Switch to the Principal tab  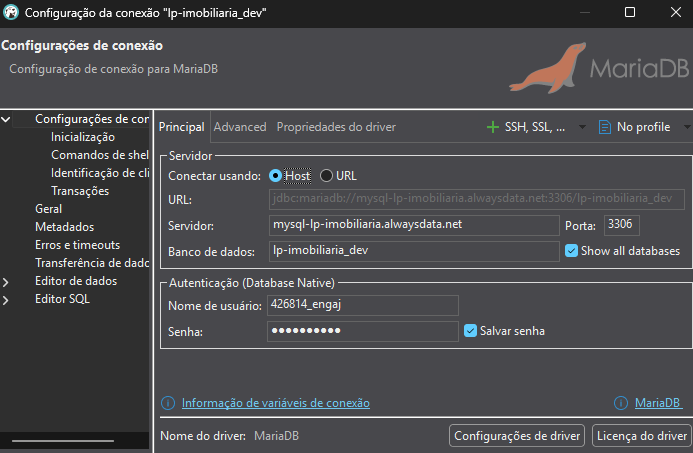[x=182, y=127]
